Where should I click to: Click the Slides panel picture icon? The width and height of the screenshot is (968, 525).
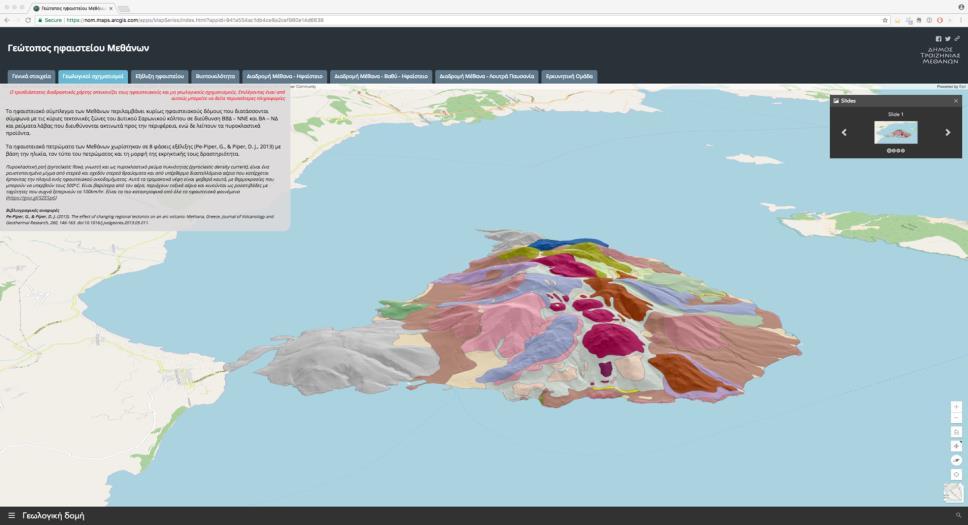(x=836, y=101)
